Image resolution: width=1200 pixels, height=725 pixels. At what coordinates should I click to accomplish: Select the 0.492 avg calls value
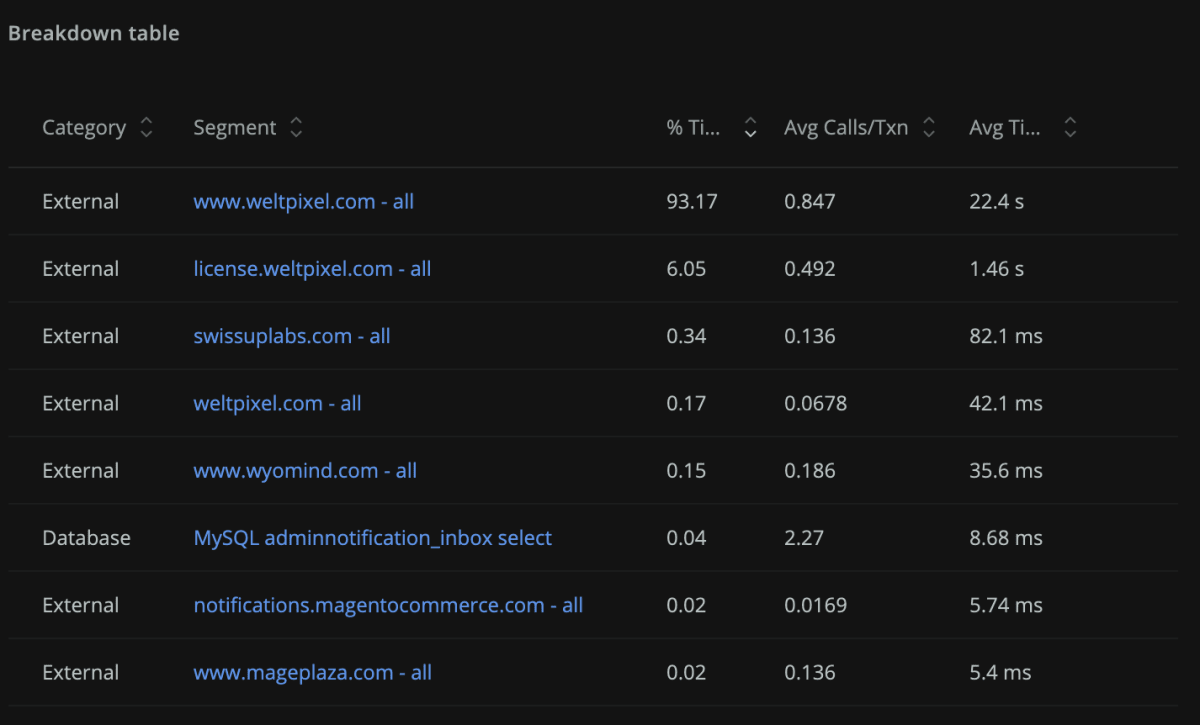810,269
